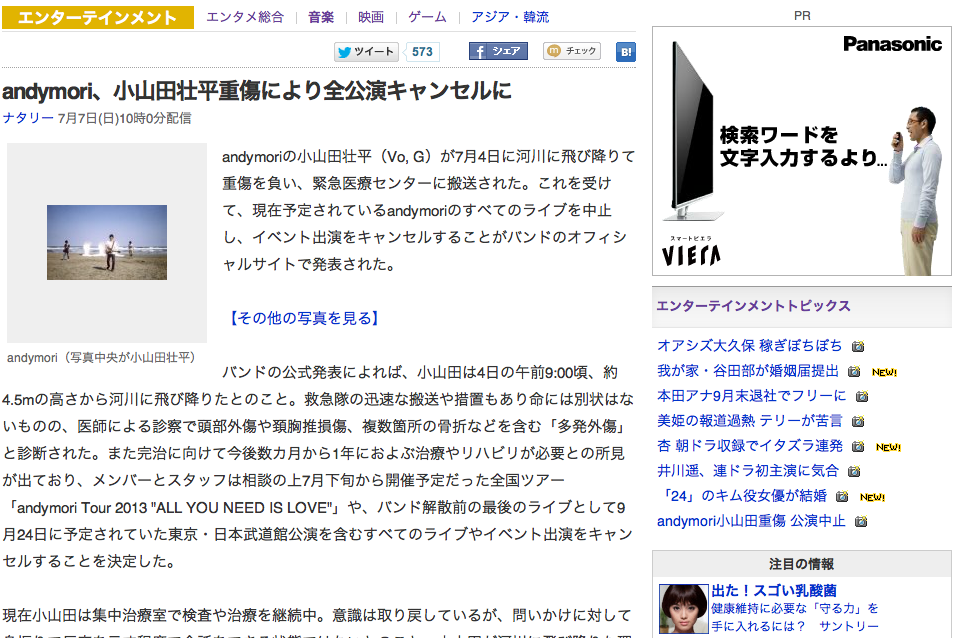Open topic オアシズ大久保 稼ぎぼちぼち
The image size is (969, 638).
(749, 346)
